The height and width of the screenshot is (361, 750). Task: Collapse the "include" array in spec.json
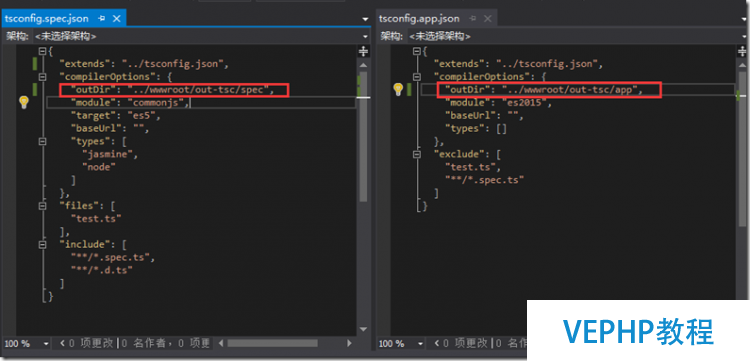[x=43, y=244]
